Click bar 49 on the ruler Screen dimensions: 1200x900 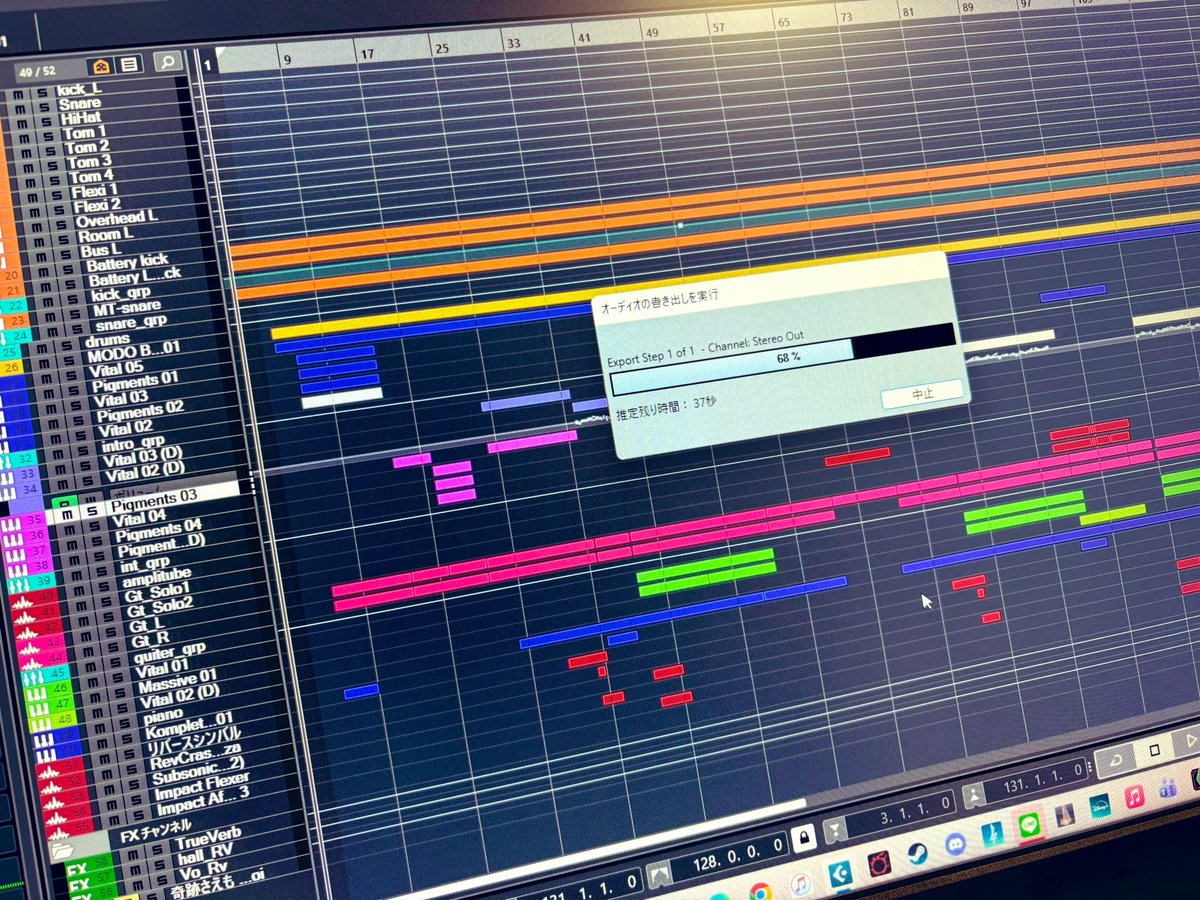652,33
